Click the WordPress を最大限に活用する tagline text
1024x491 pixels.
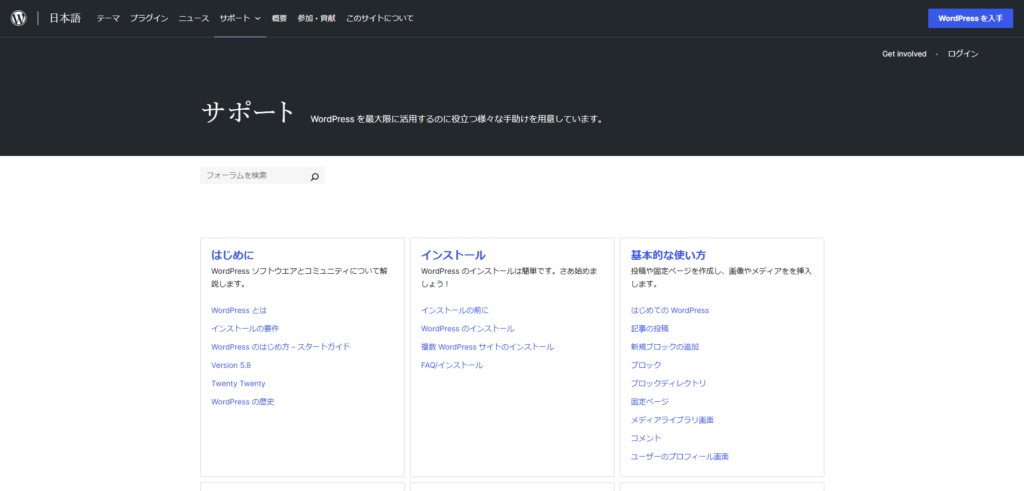click(x=456, y=119)
